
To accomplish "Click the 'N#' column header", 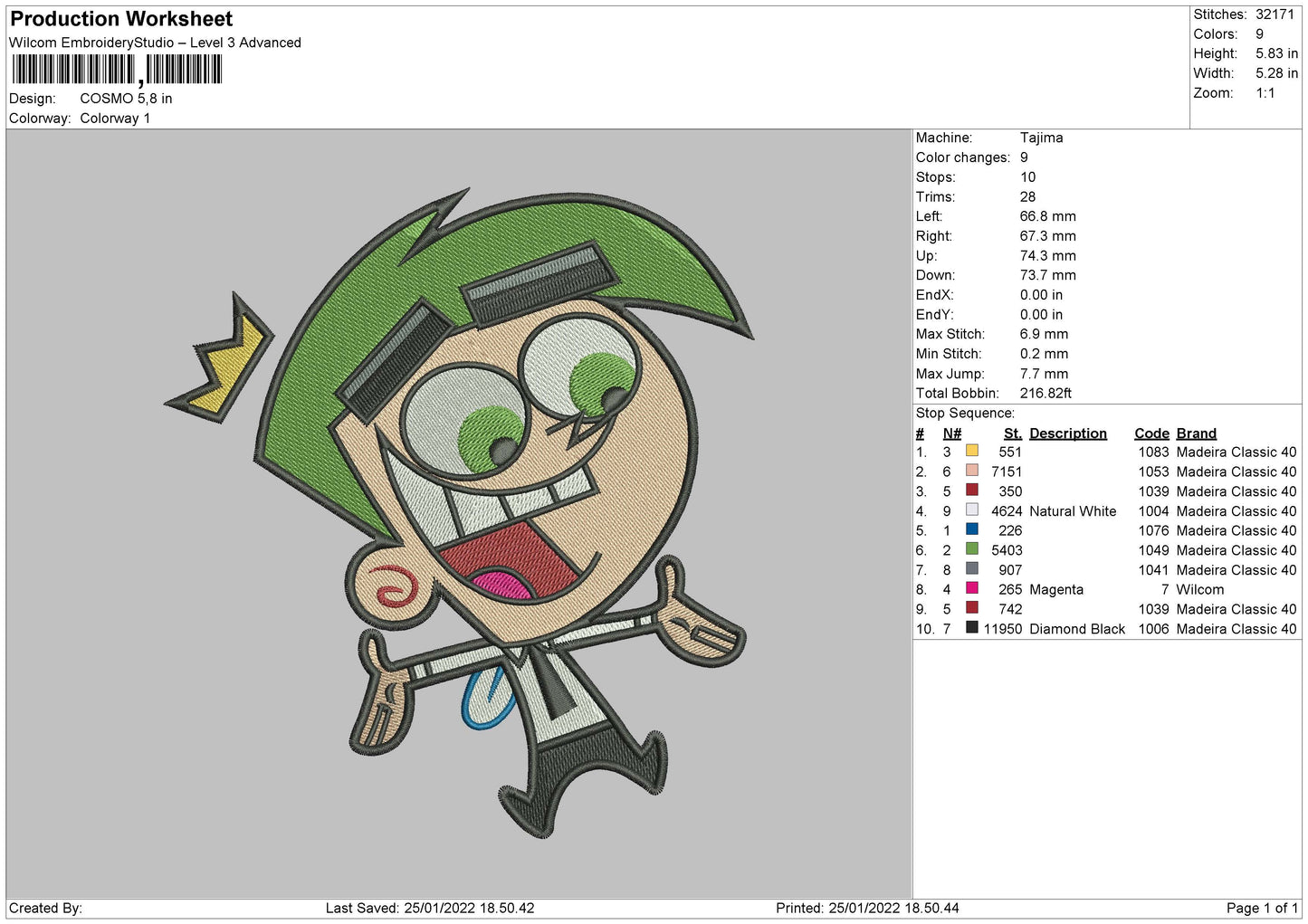I will pyautogui.click(x=951, y=433).
